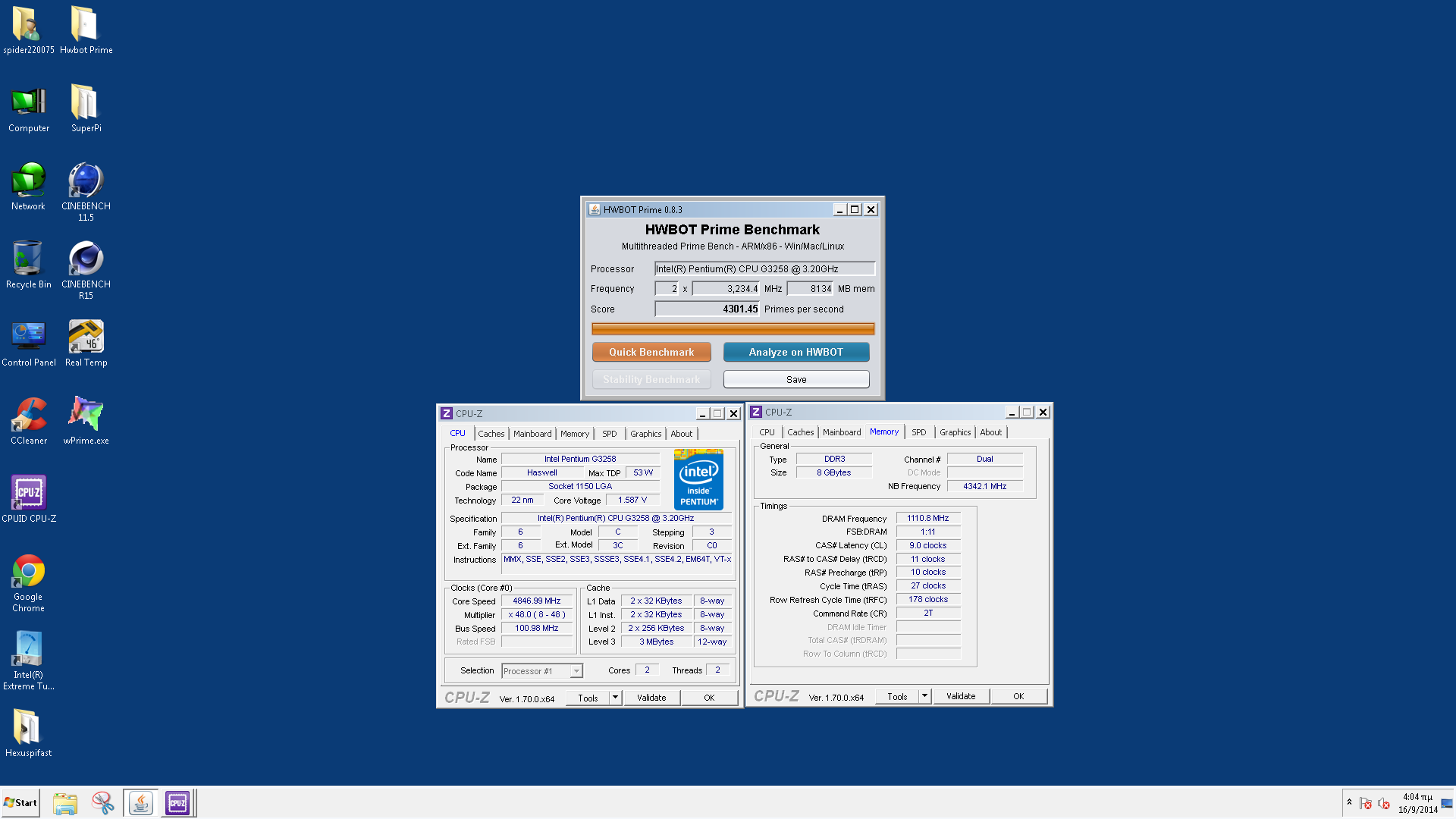The image size is (1456, 819).
Task: Click Analyze on HWBOT button
Action: pyautogui.click(x=795, y=352)
